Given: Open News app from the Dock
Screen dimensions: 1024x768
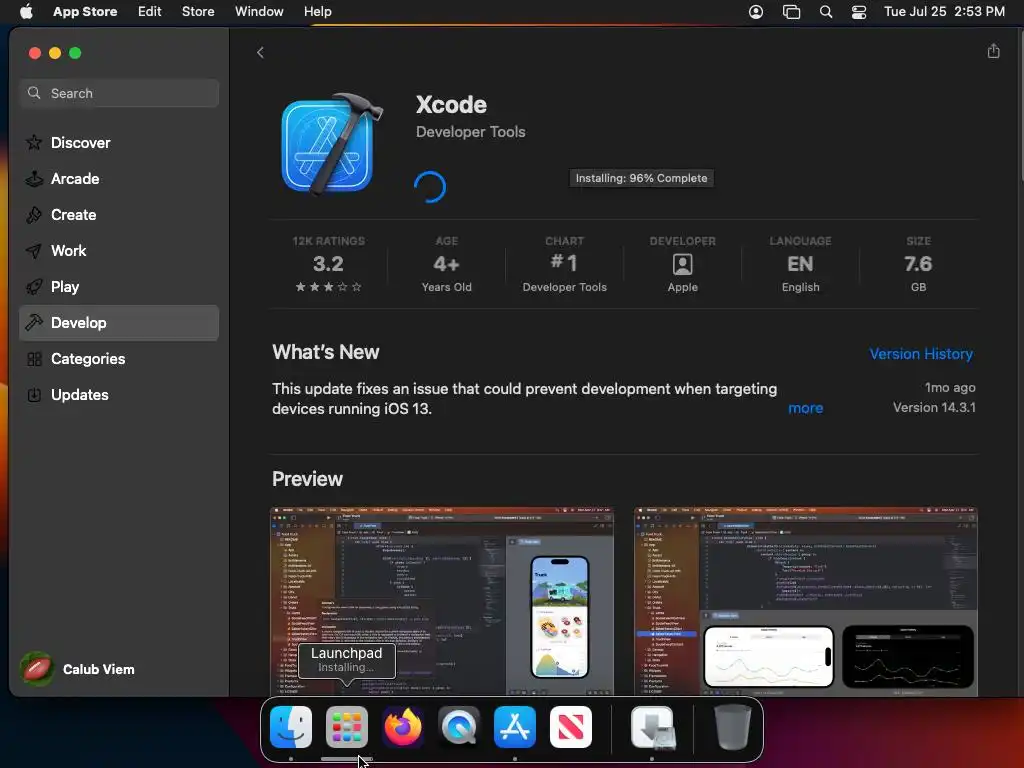Looking at the screenshot, I should (571, 727).
